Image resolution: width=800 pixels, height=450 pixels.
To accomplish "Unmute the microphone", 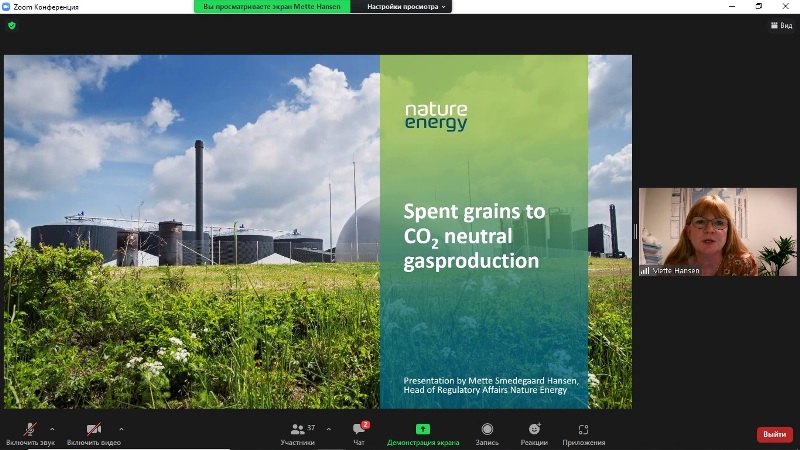I will point(30,429).
